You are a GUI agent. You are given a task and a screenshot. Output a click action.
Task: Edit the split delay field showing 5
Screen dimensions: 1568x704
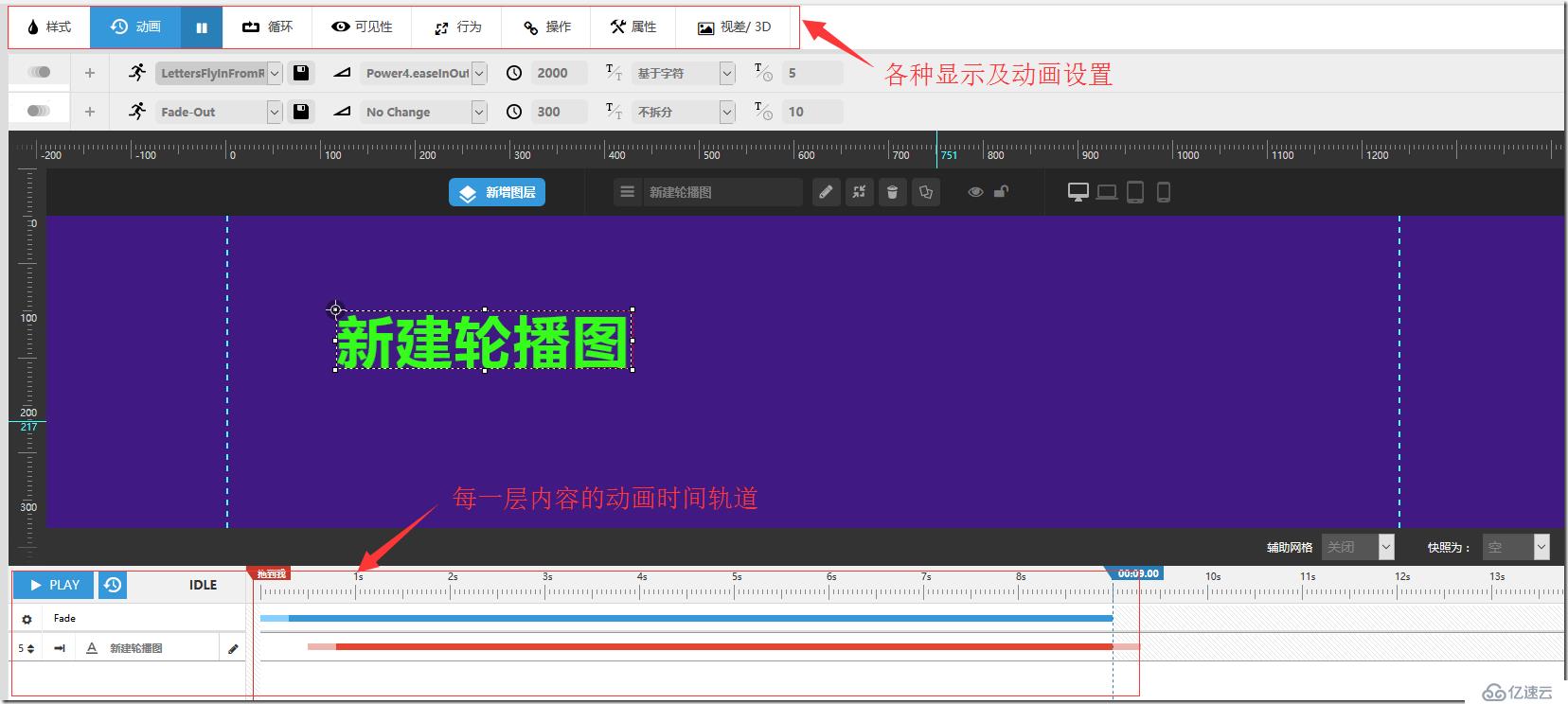(x=811, y=73)
